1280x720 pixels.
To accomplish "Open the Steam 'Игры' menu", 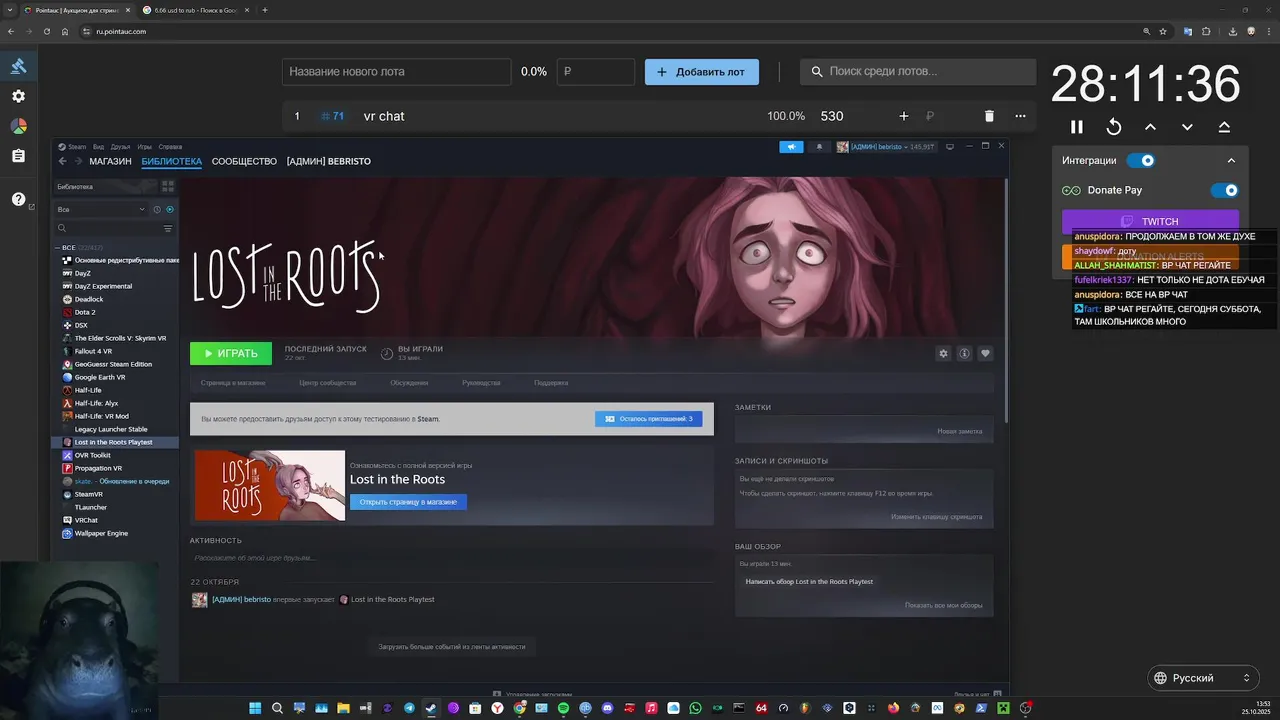I will [x=145, y=147].
